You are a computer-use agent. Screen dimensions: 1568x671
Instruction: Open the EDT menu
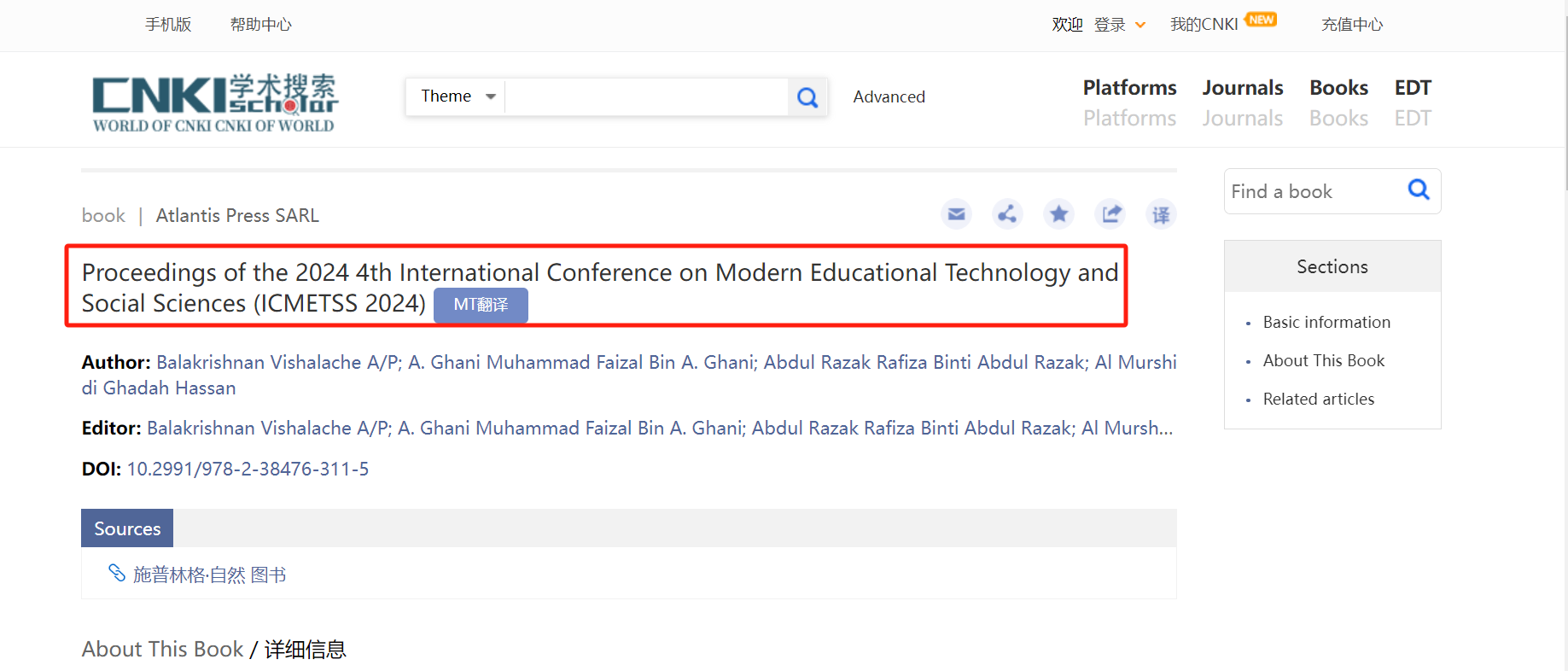(1413, 88)
